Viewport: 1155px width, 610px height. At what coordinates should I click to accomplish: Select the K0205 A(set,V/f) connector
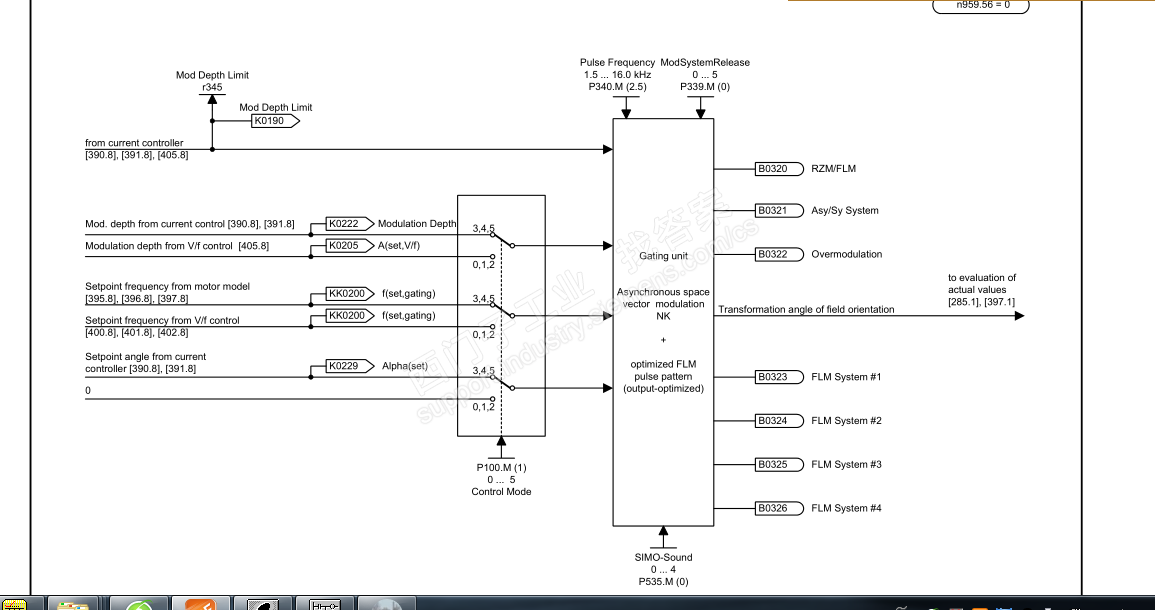click(x=351, y=246)
